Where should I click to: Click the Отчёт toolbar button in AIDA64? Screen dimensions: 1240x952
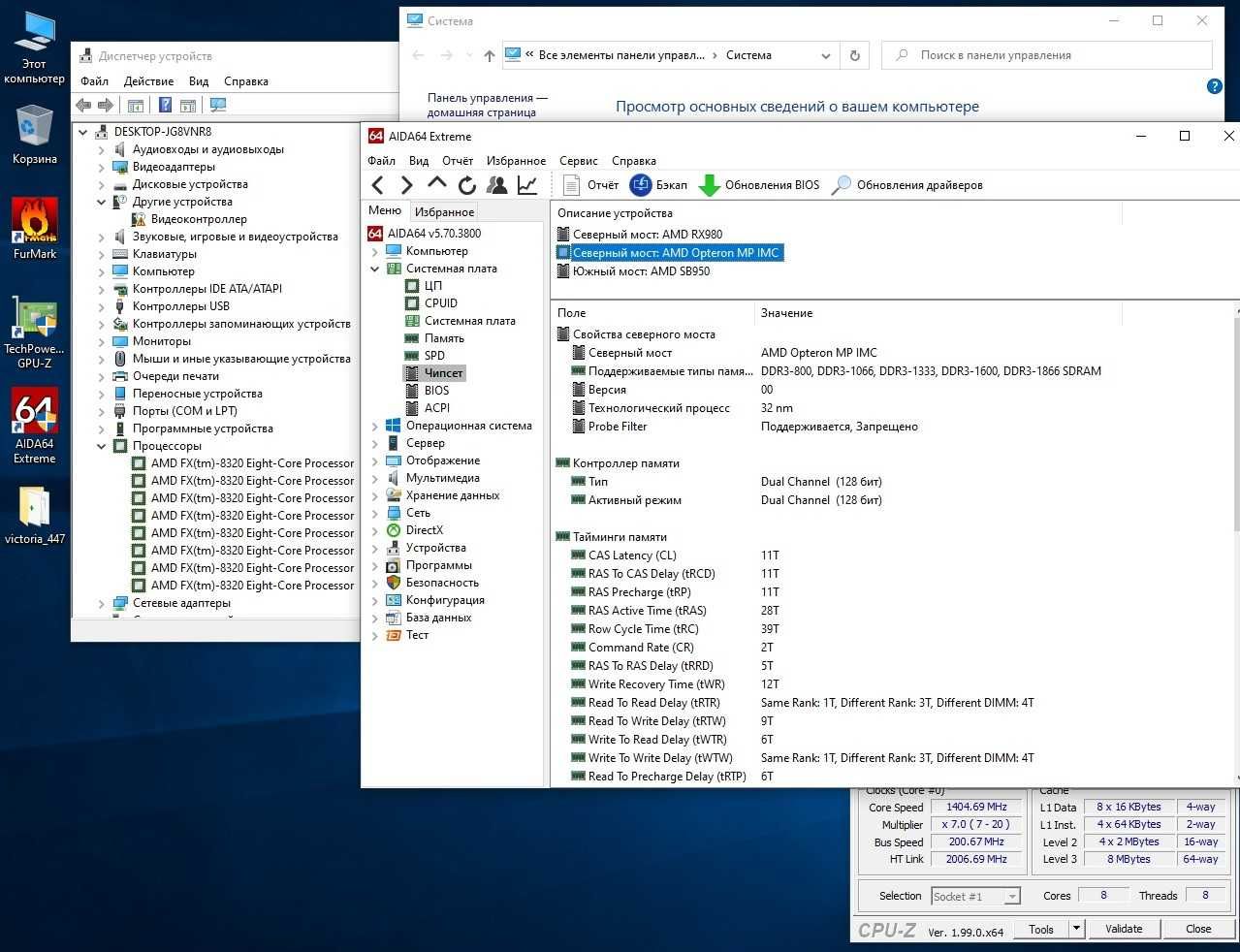[590, 185]
